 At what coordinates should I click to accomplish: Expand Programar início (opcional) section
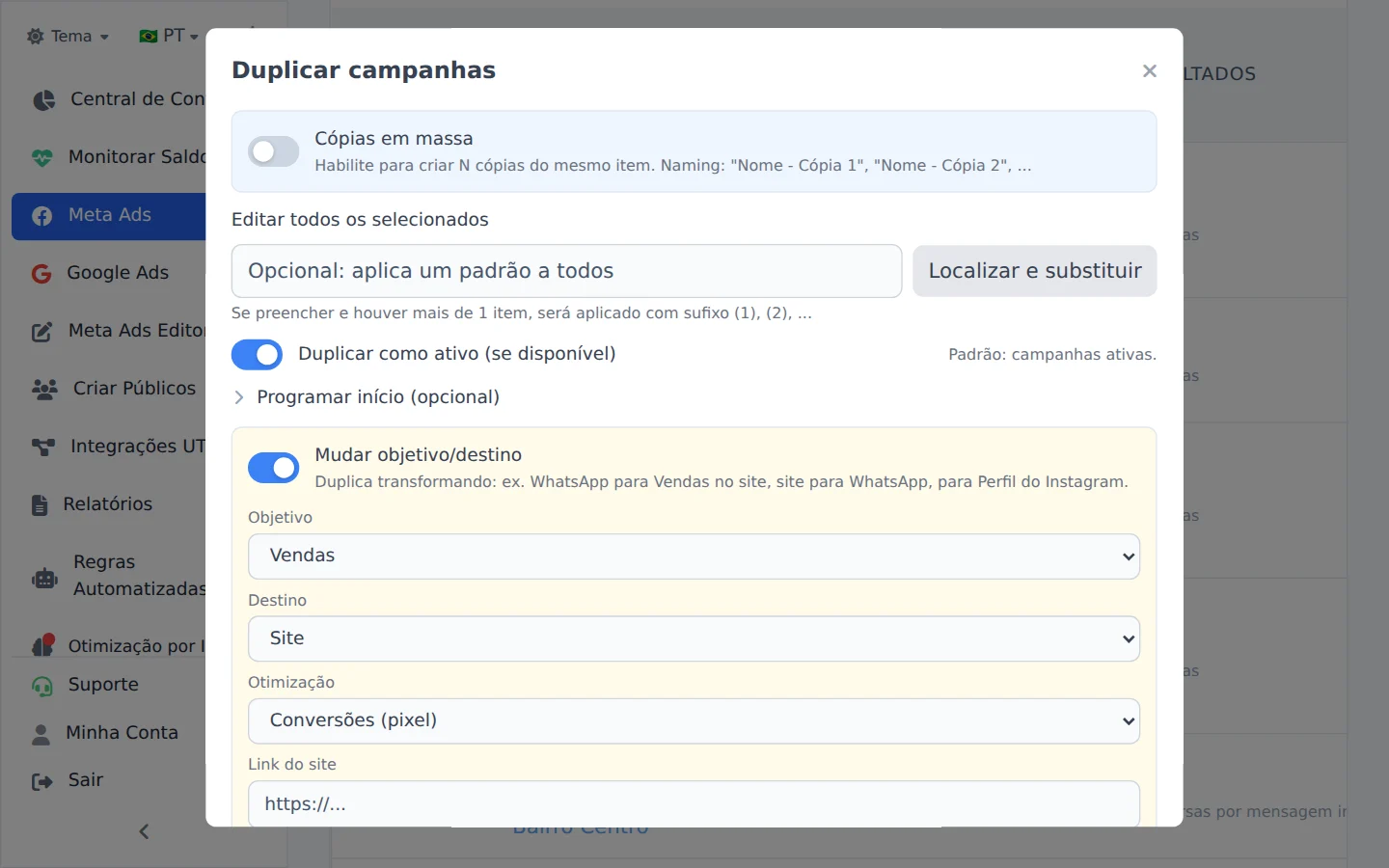[x=366, y=397]
